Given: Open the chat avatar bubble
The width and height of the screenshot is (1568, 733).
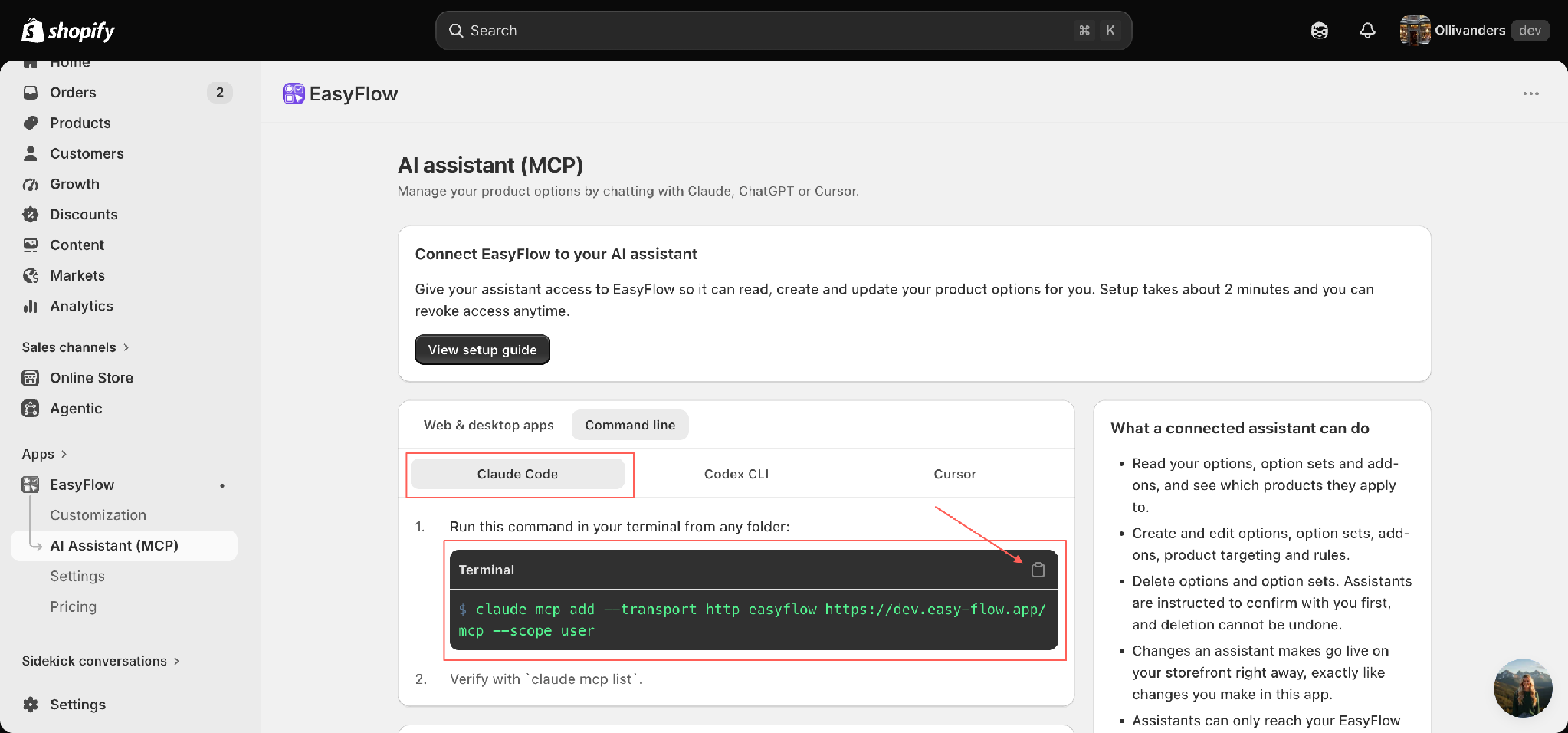Looking at the screenshot, I should point(1522,688).
